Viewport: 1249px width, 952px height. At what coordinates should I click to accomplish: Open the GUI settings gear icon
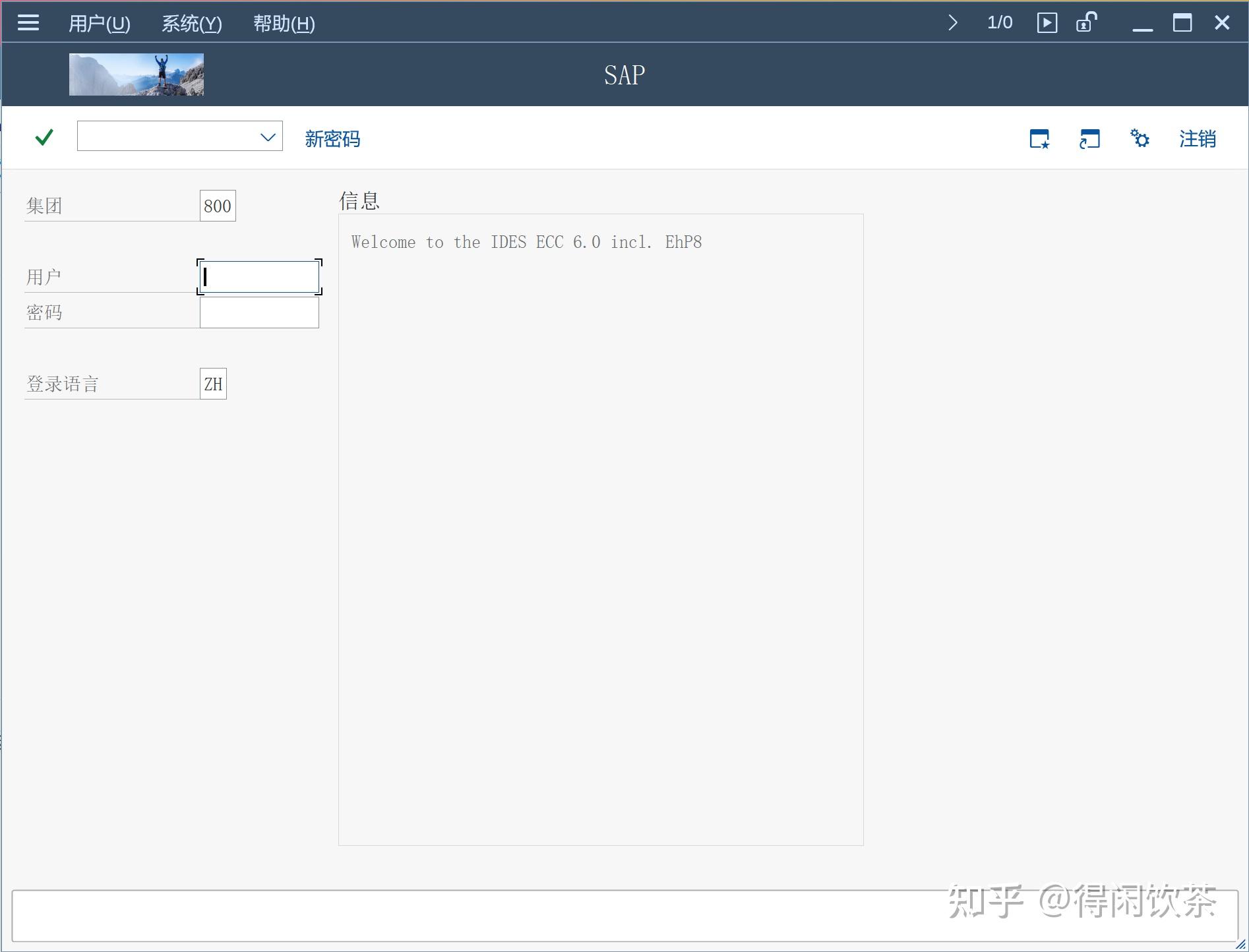click(x=1140, y=138)
